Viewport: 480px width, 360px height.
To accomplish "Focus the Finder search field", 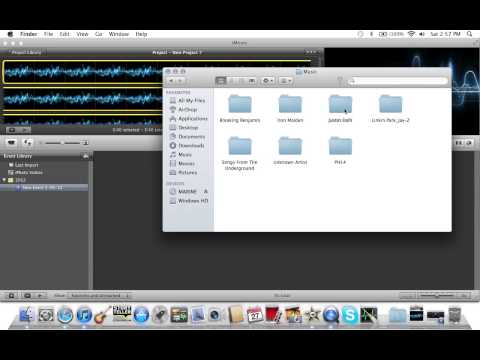I will click(x=398, y=81).
